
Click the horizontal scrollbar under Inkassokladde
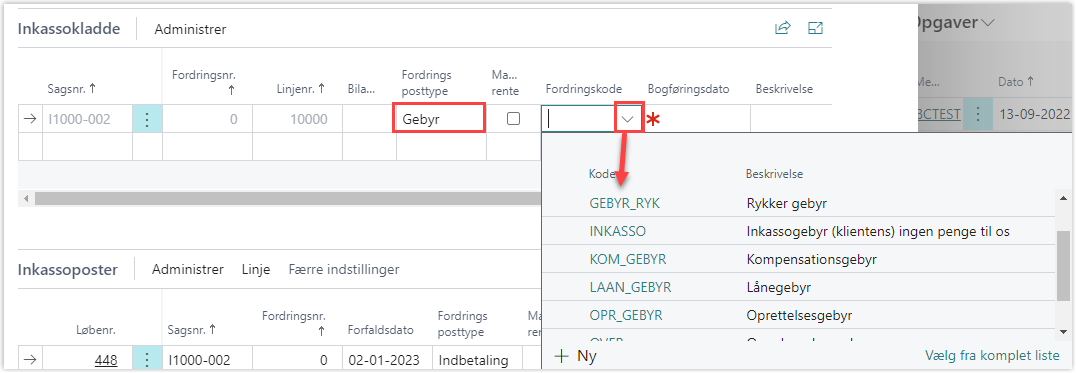[288, 198]
